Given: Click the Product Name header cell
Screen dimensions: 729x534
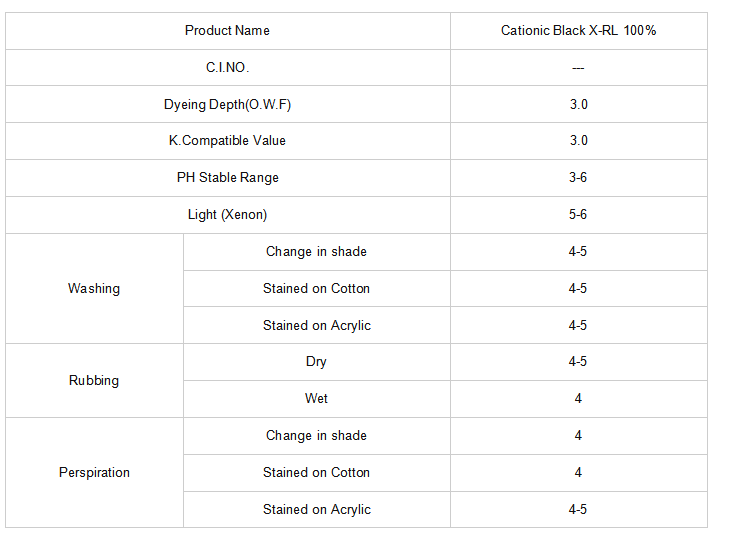Looking at the screenshot, I should point(227,31).
